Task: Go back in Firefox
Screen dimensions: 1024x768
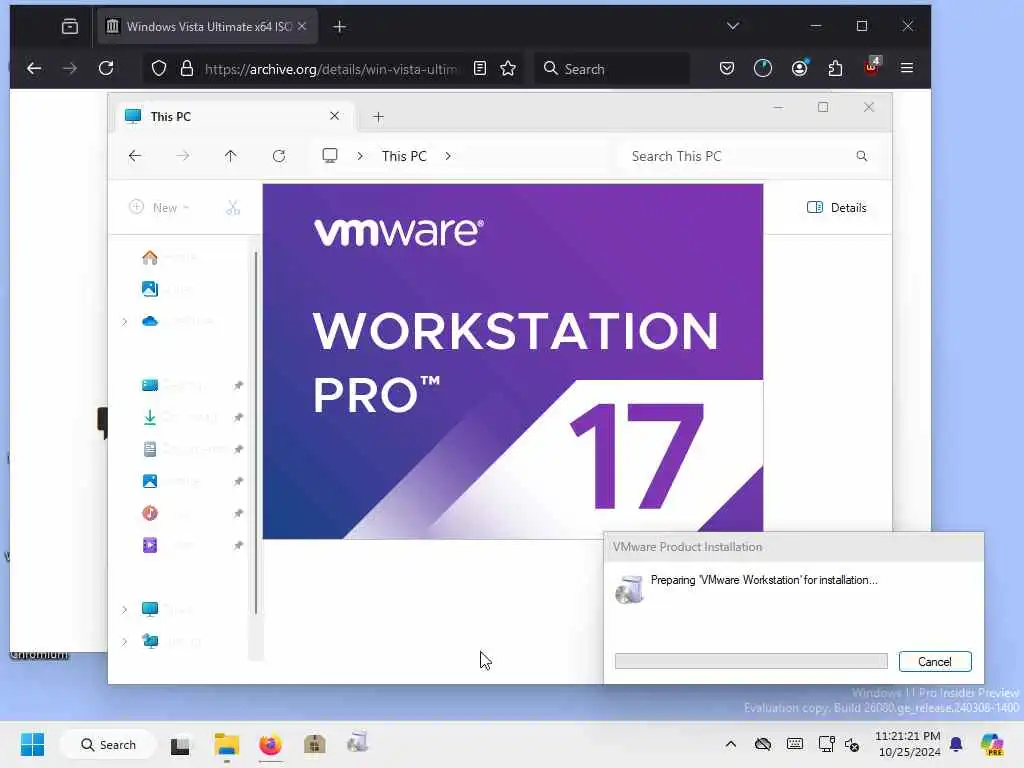Action: point(34,68)
